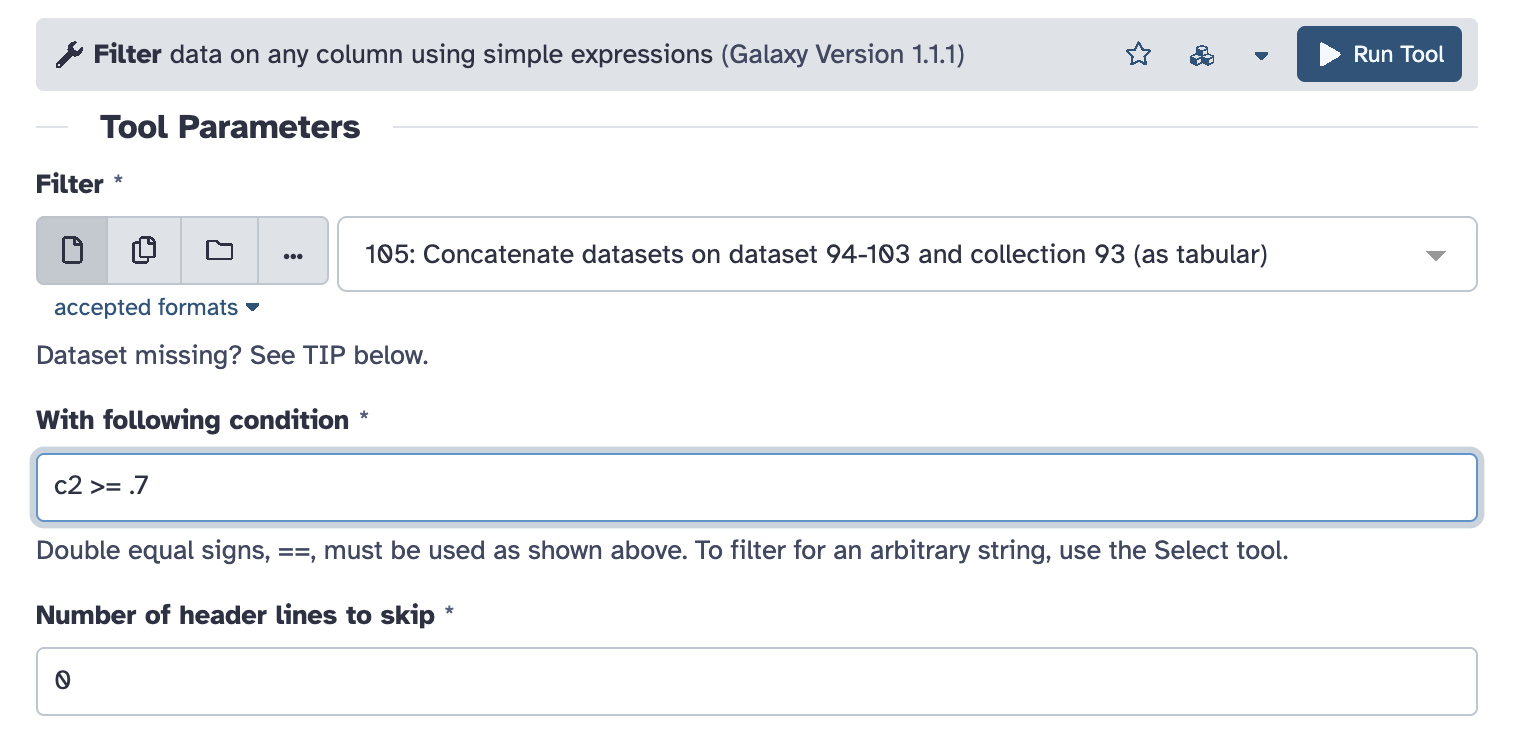
Task: Select single dataset input mode
Action: (72, 250)
